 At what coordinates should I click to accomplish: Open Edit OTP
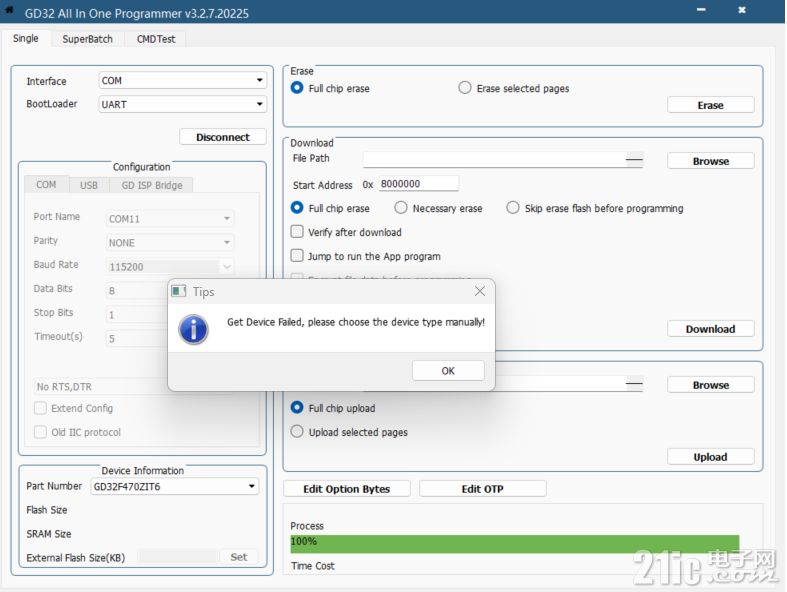482,489
